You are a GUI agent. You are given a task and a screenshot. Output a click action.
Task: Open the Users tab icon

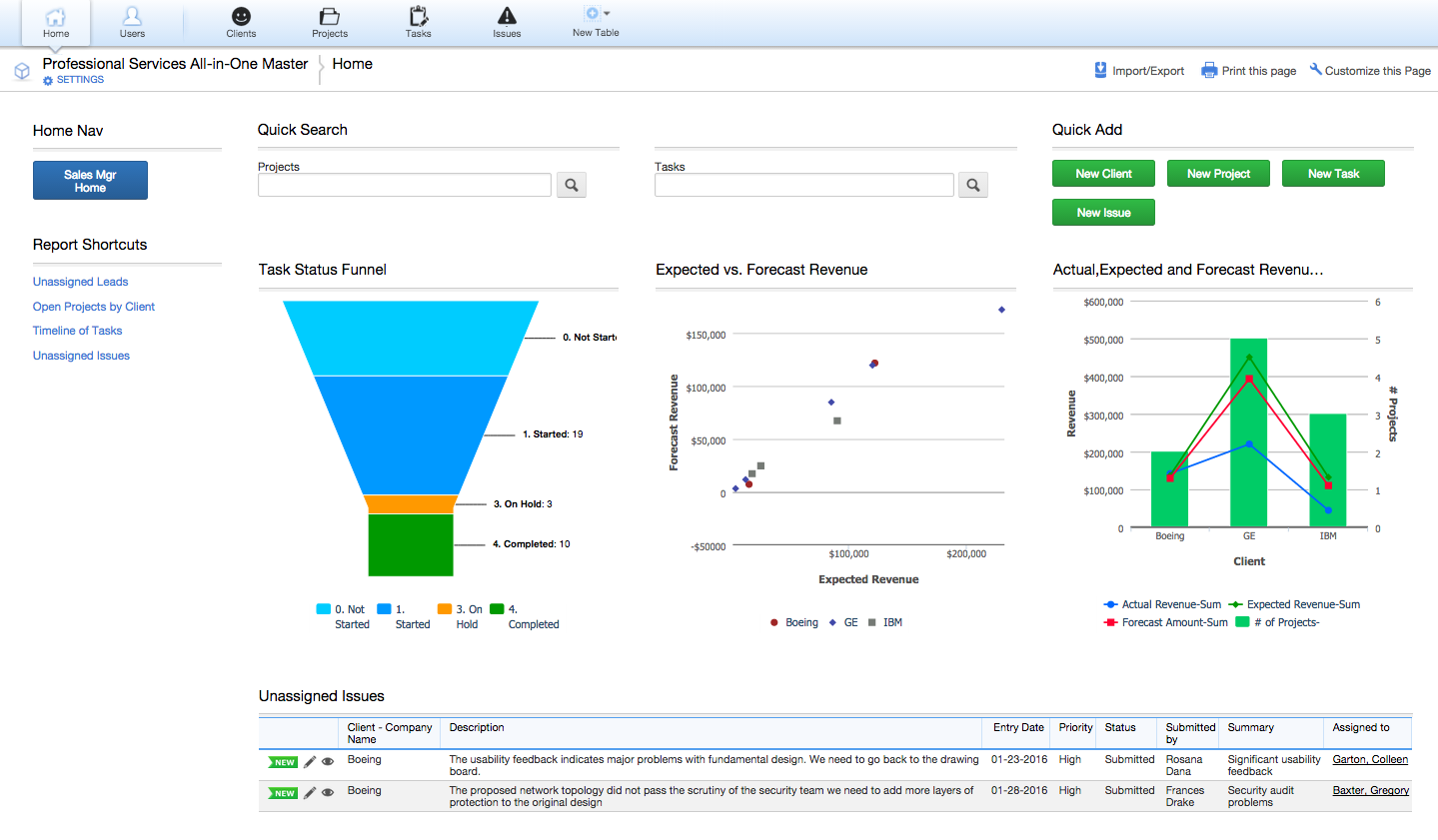tap(132, 16)
